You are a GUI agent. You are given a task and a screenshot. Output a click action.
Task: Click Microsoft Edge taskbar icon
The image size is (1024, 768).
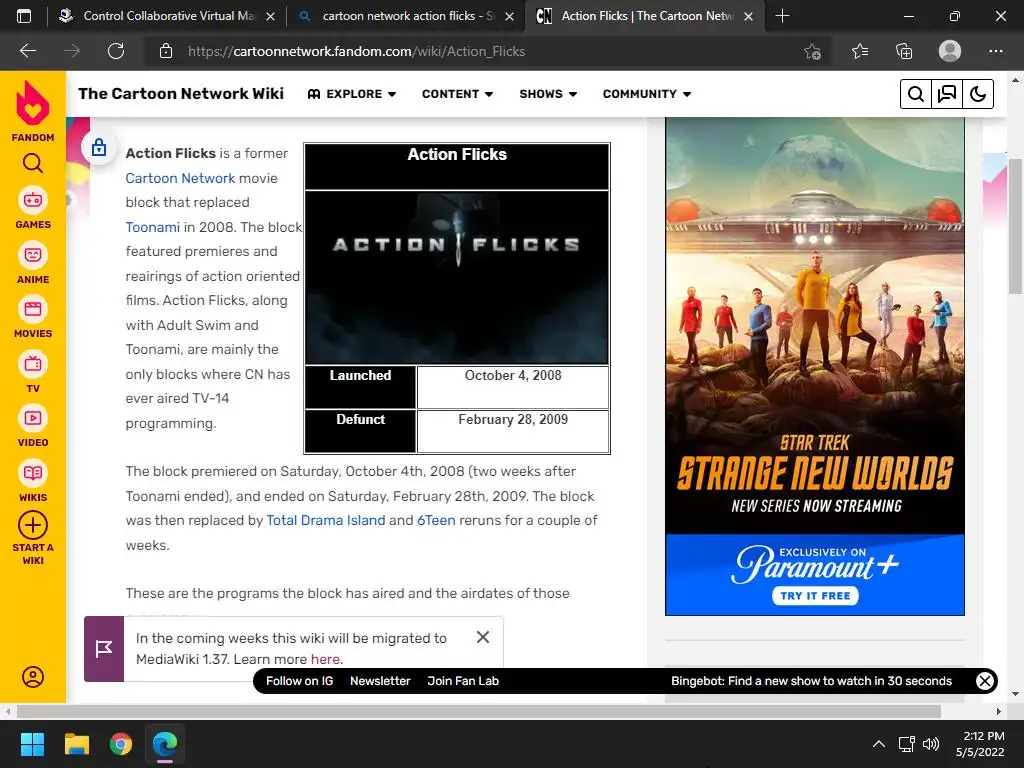(165, 744)
